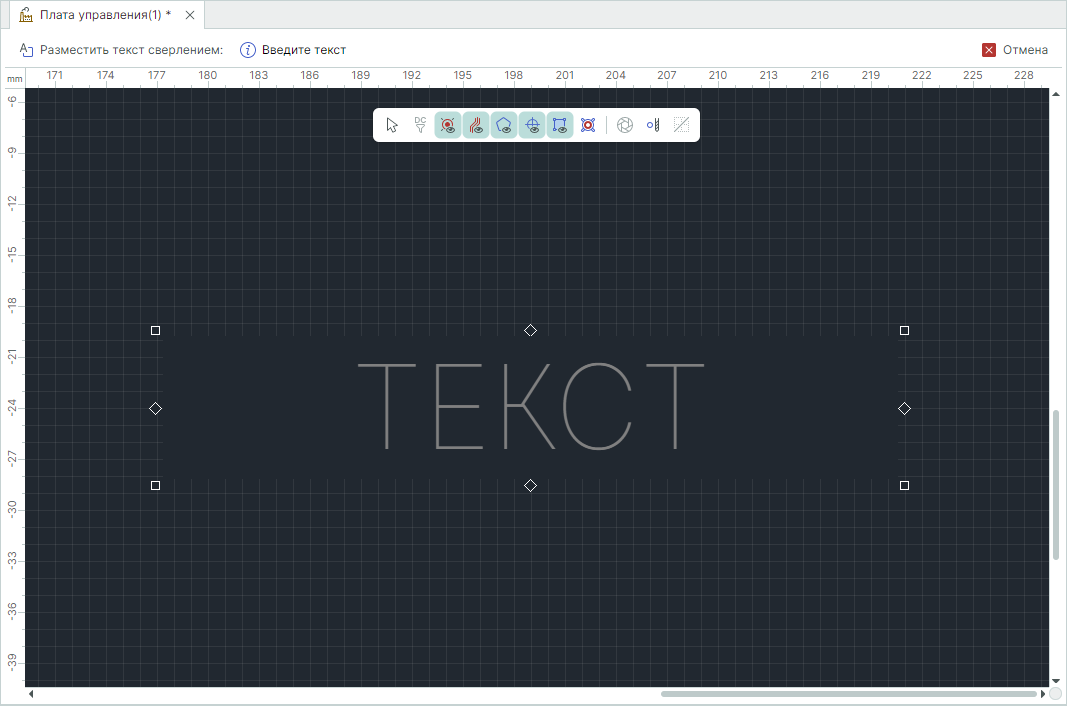Click the vertical scrollbar thumb
The height and width of the screenshot is (706, 1067).
[x=1056, y=484]
